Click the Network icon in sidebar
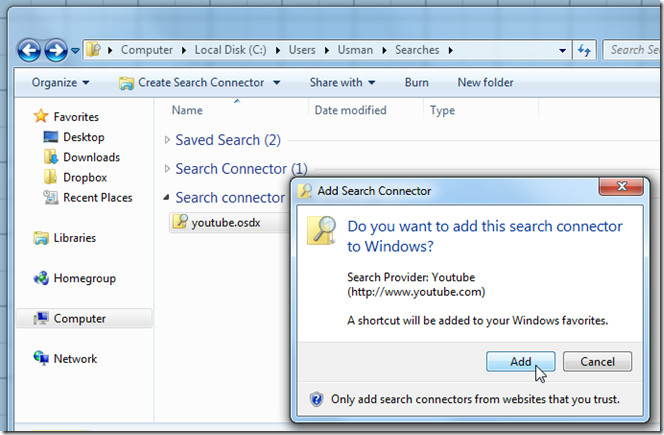Viewport: 664px width, 435px height. click(41, 358)
